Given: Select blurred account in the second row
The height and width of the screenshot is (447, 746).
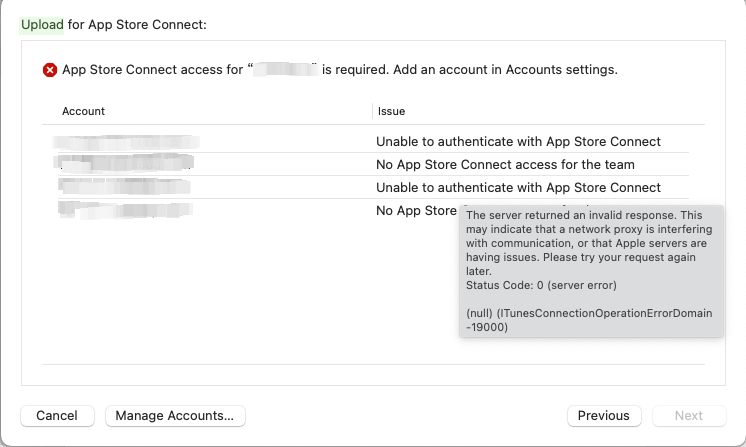Looking at the screenshot, I should (125, 163).
